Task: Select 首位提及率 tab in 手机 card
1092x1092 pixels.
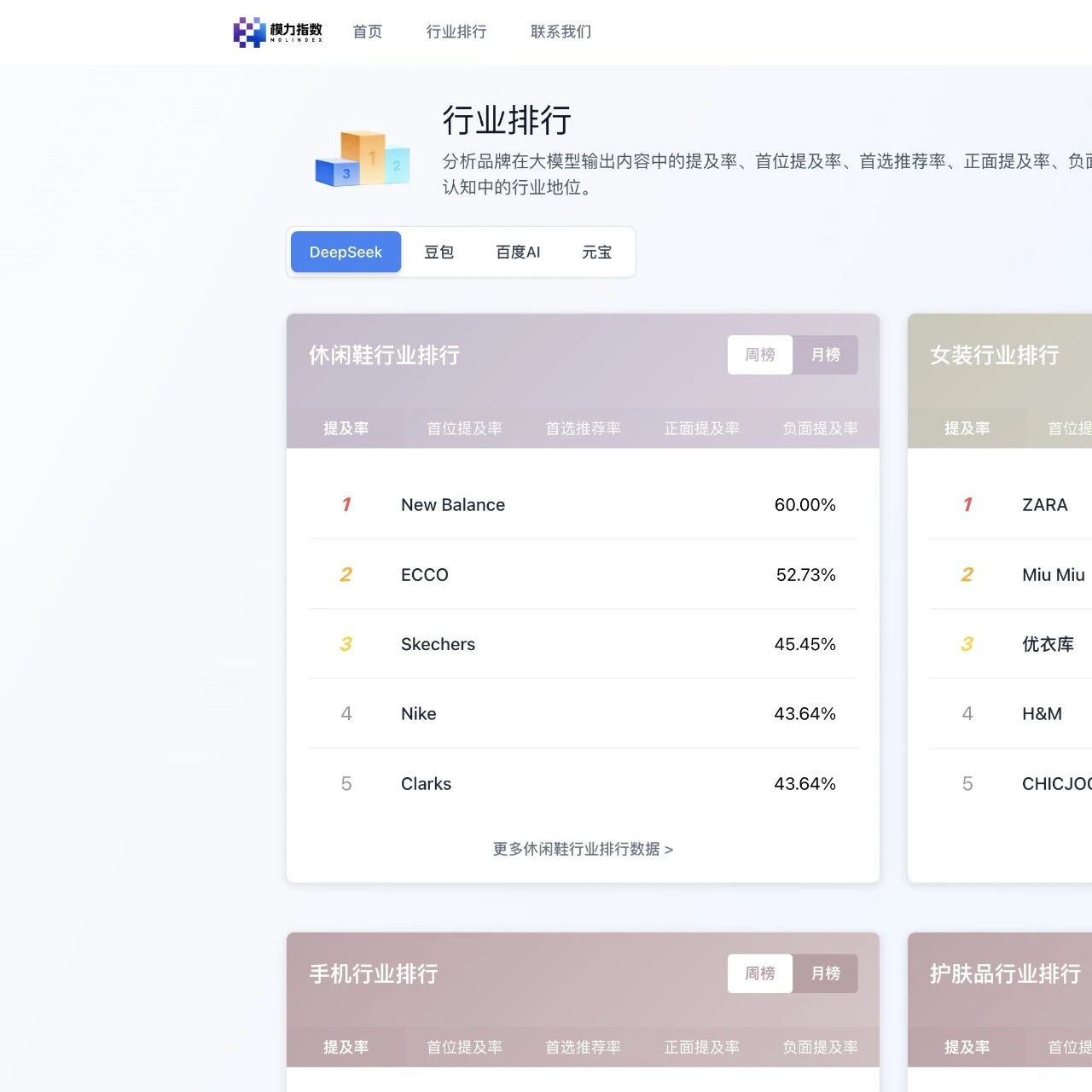Action: 464,1047
